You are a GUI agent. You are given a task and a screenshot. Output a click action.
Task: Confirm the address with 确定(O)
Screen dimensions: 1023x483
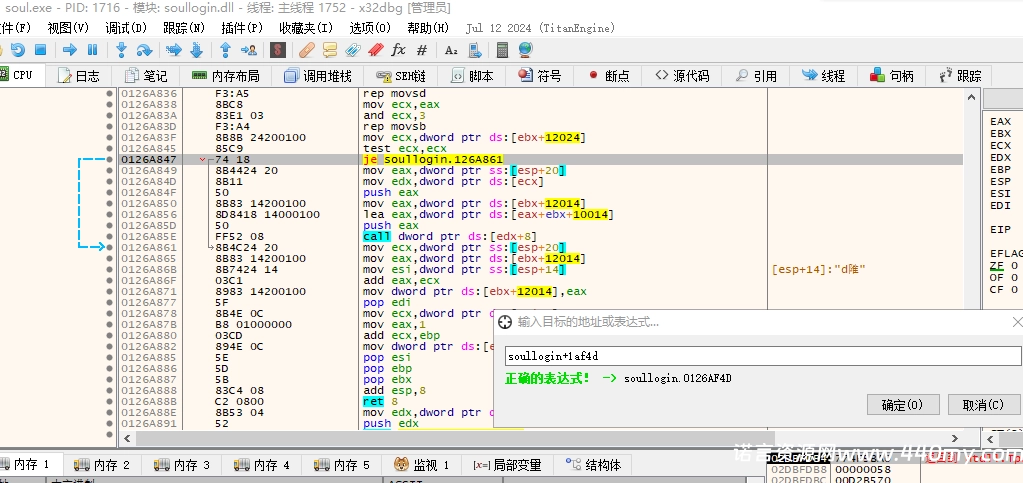point(903,405)
